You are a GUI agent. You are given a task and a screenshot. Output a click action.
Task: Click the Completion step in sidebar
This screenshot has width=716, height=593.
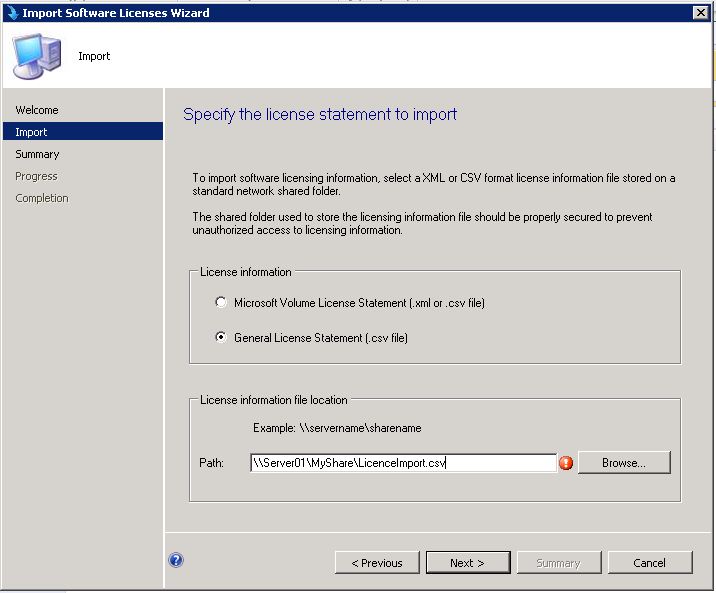42,198
